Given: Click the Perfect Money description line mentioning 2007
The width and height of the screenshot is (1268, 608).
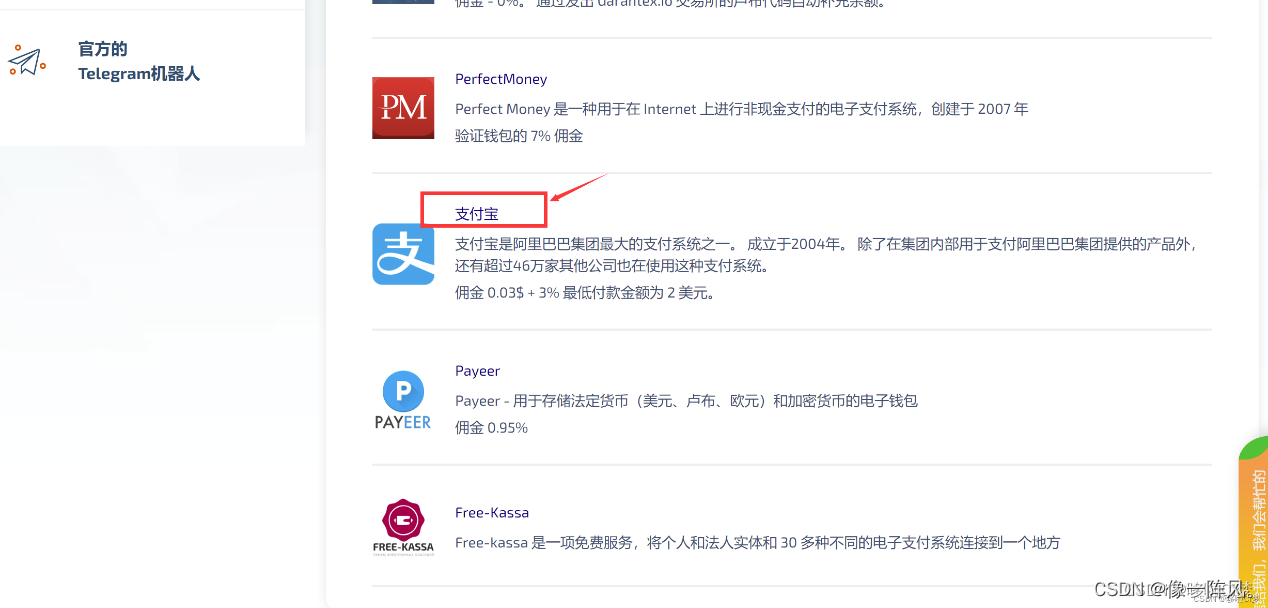Looking at the screenshot, I should click(742, 109).
